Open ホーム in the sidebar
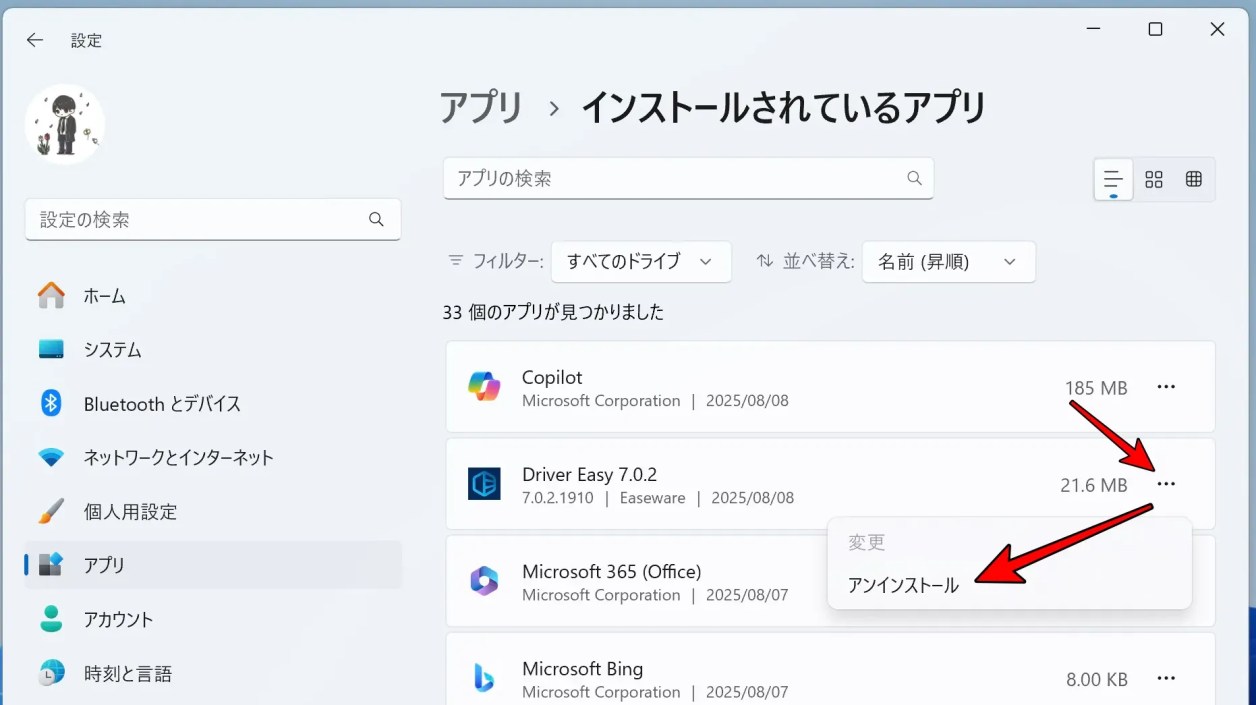The image size is (1256, 705). coord(213,296)
